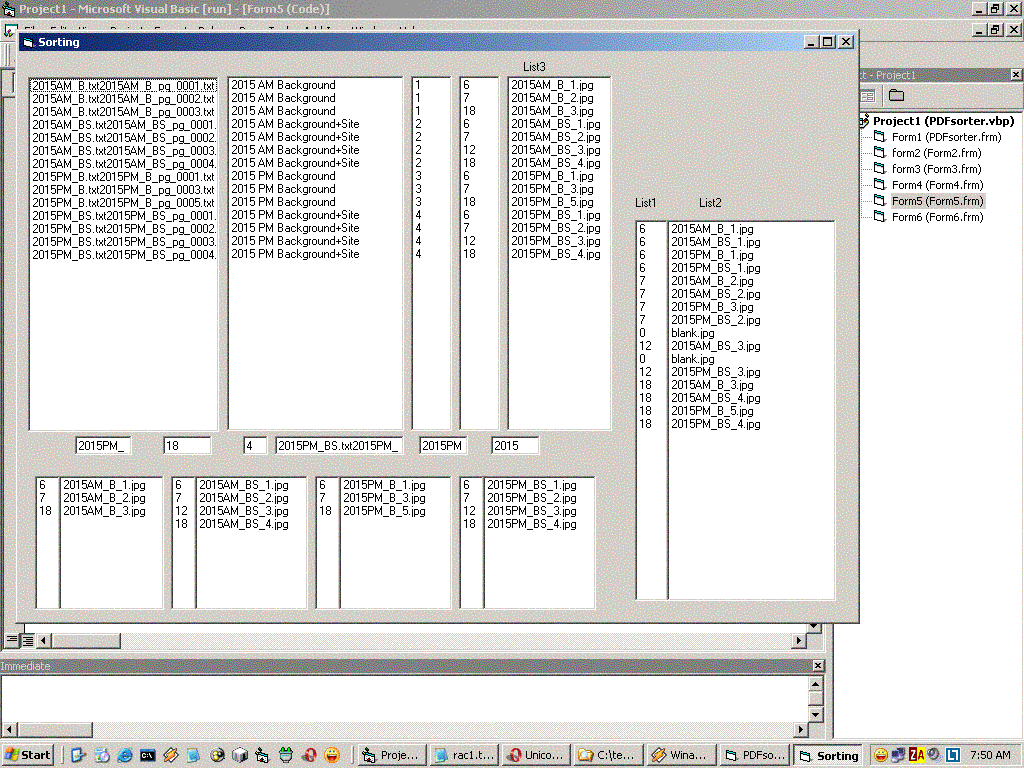The height and width of the screenshot is (768, 1024).
Task: Switch to the C:\te... taskbar folder button
Action: tap(609, 755)
